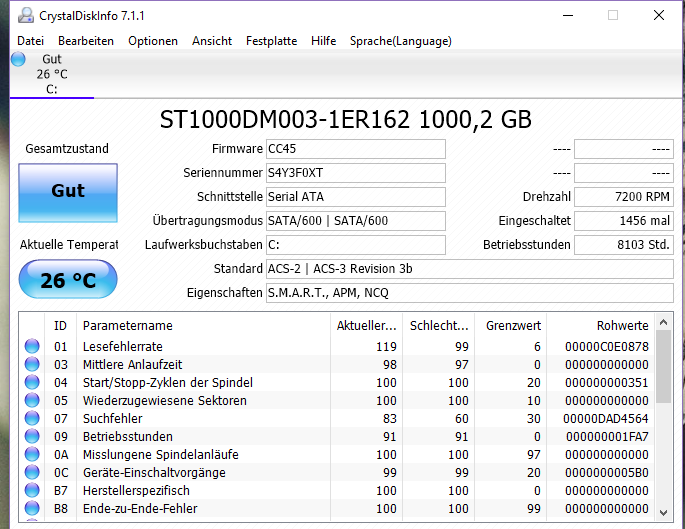The image size is (685, 529).
Task: Click the Parametername column header
Action: 204,325
